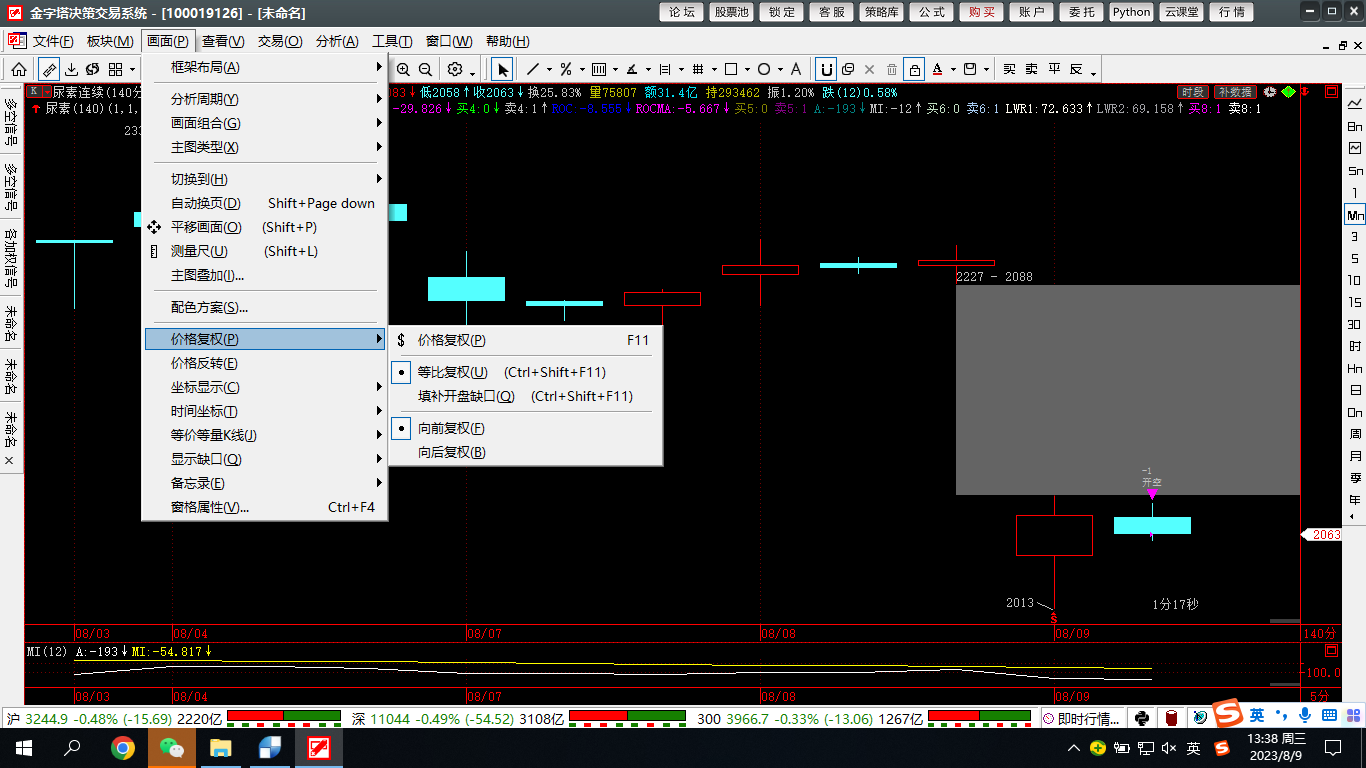Select the arrow pointer tool
This screenshot has width=1366, height=768.
point(502,69)
